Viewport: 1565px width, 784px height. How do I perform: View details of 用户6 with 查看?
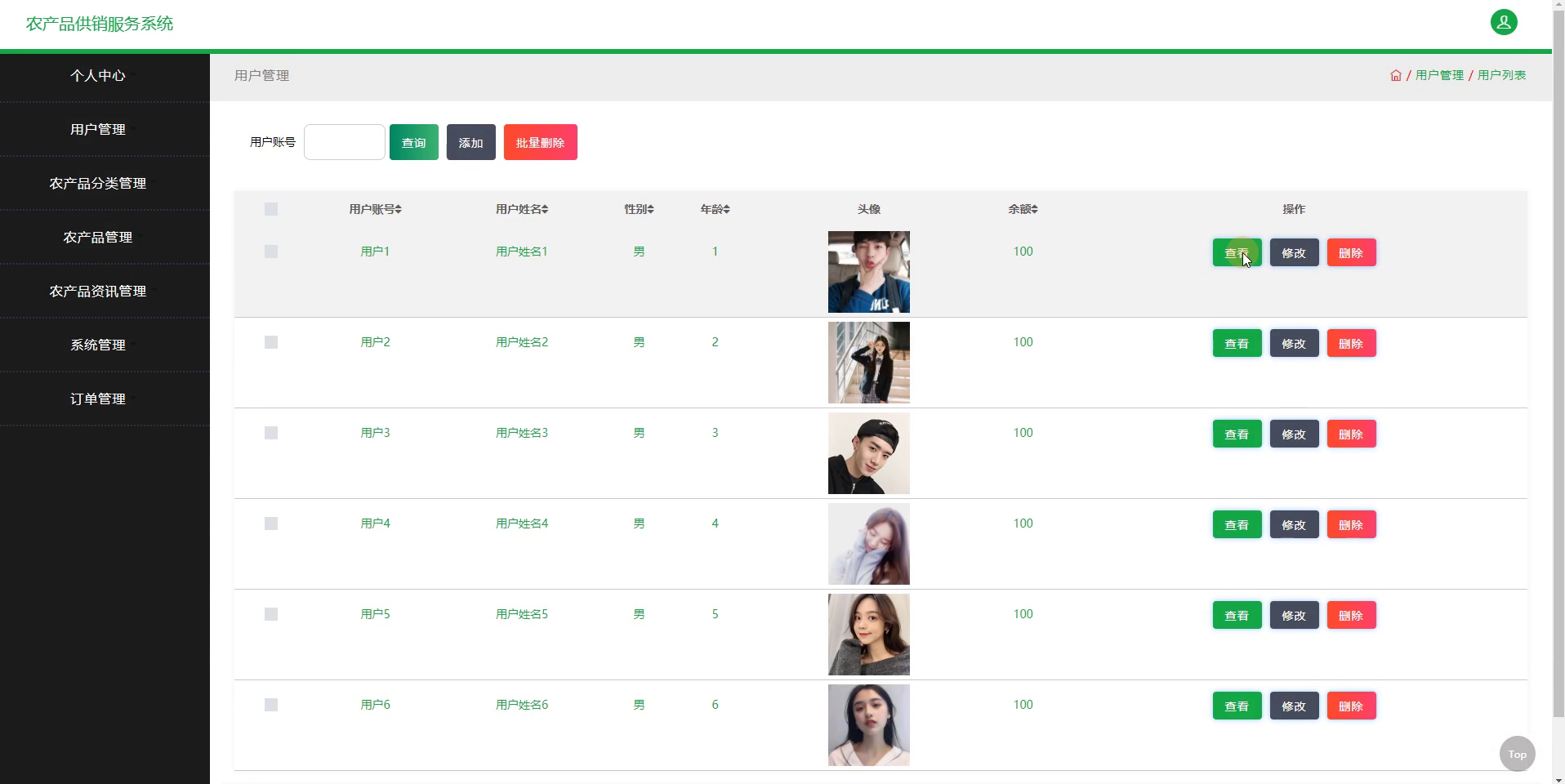[x=1237, y=706]
